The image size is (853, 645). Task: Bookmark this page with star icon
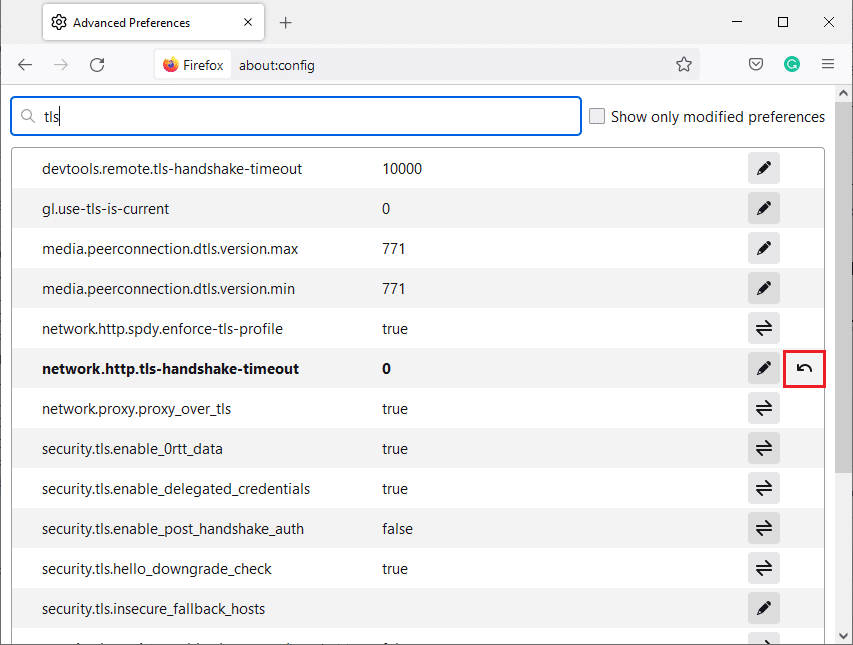pos(684,65)
